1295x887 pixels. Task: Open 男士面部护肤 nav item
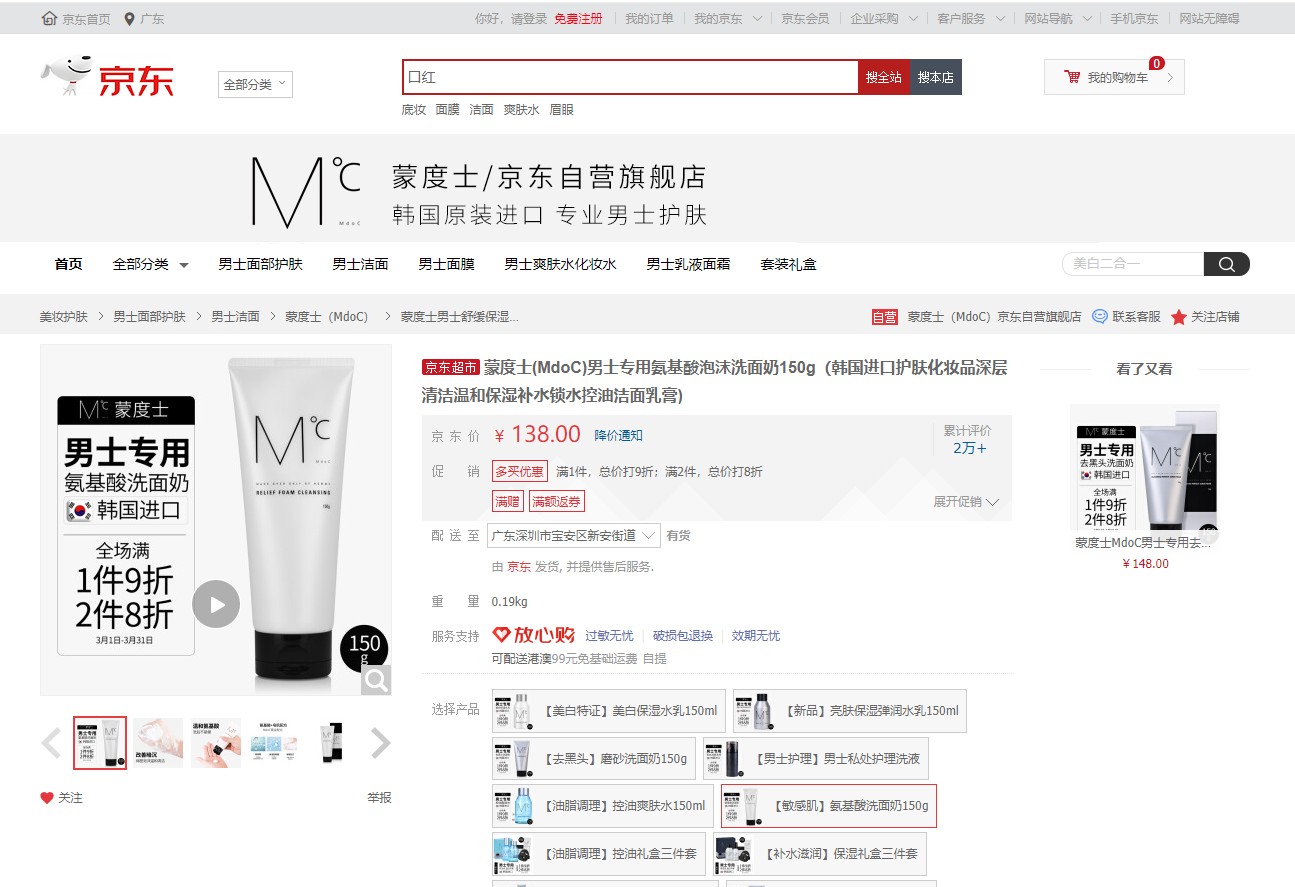(261, 265)
